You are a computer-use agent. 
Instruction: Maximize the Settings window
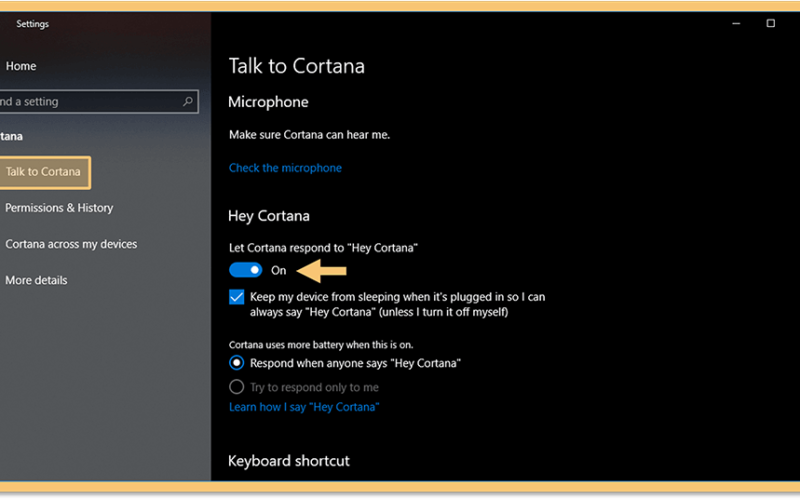770,23
